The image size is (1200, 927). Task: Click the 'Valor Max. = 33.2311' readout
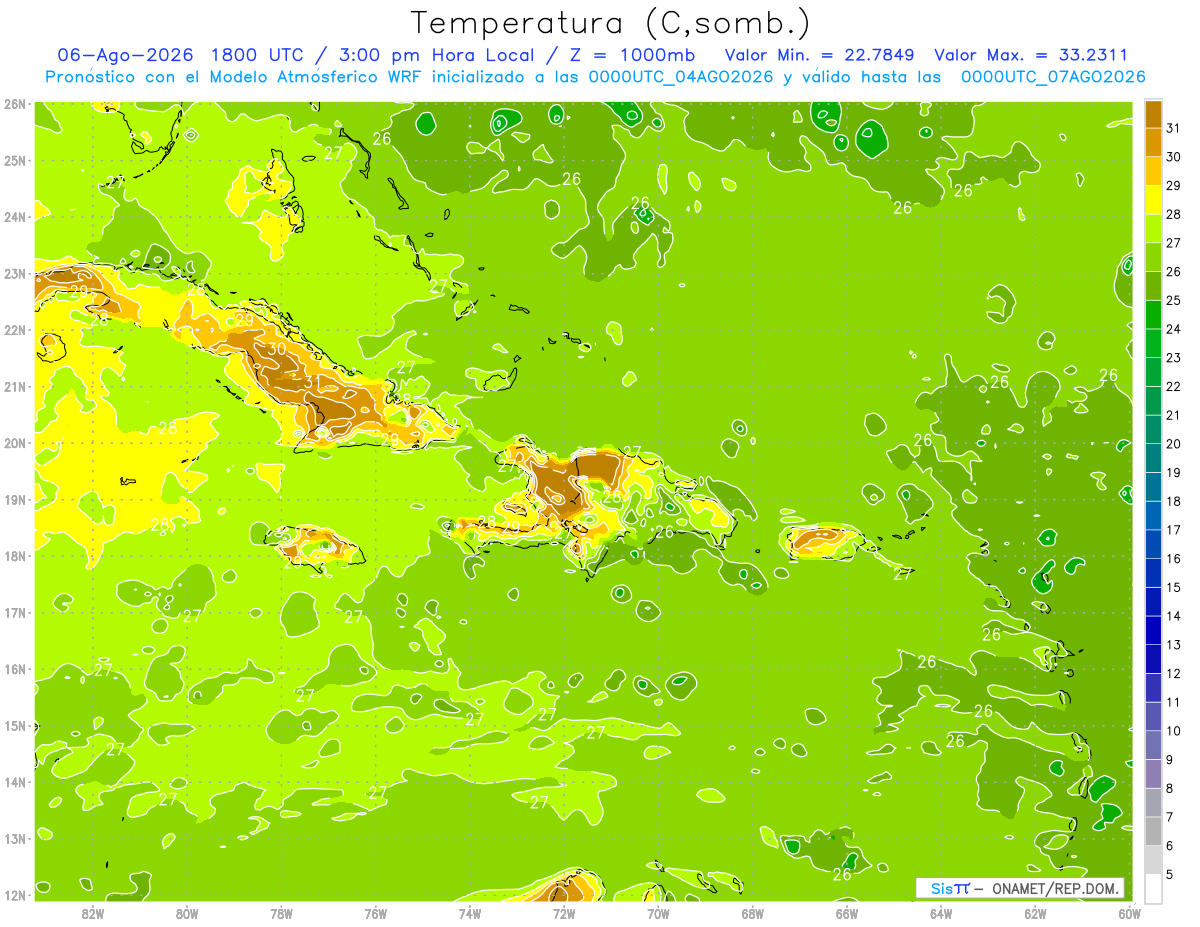coord(1031,54)
